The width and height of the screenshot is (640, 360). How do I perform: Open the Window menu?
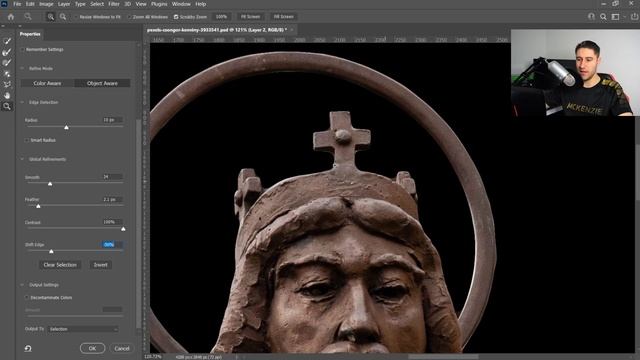click(x=181, y=4)
